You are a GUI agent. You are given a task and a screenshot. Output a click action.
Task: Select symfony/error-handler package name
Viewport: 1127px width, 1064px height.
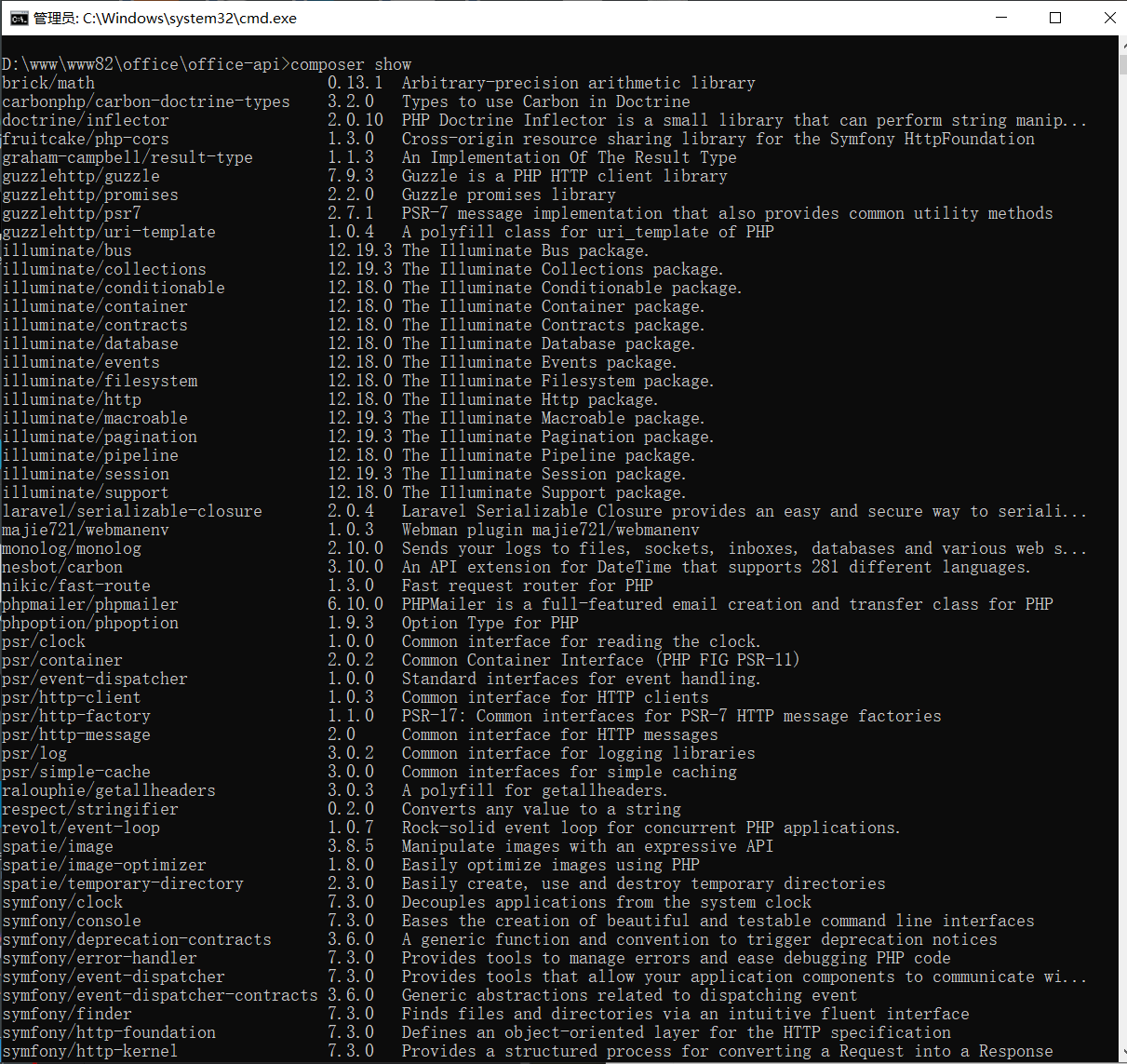click(x=100, y=958)
